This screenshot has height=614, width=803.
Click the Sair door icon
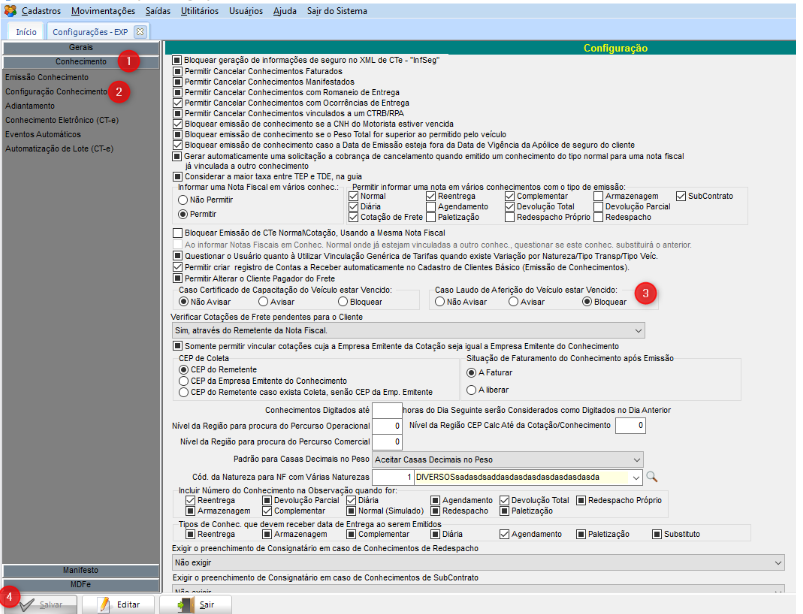(x=185, y=605)
